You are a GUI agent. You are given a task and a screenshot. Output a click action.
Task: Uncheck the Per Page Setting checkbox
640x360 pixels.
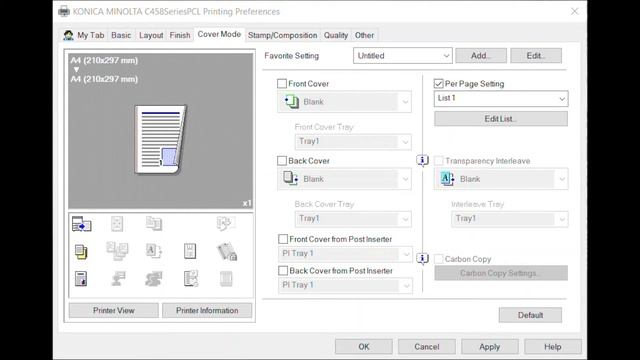(438, 84)
